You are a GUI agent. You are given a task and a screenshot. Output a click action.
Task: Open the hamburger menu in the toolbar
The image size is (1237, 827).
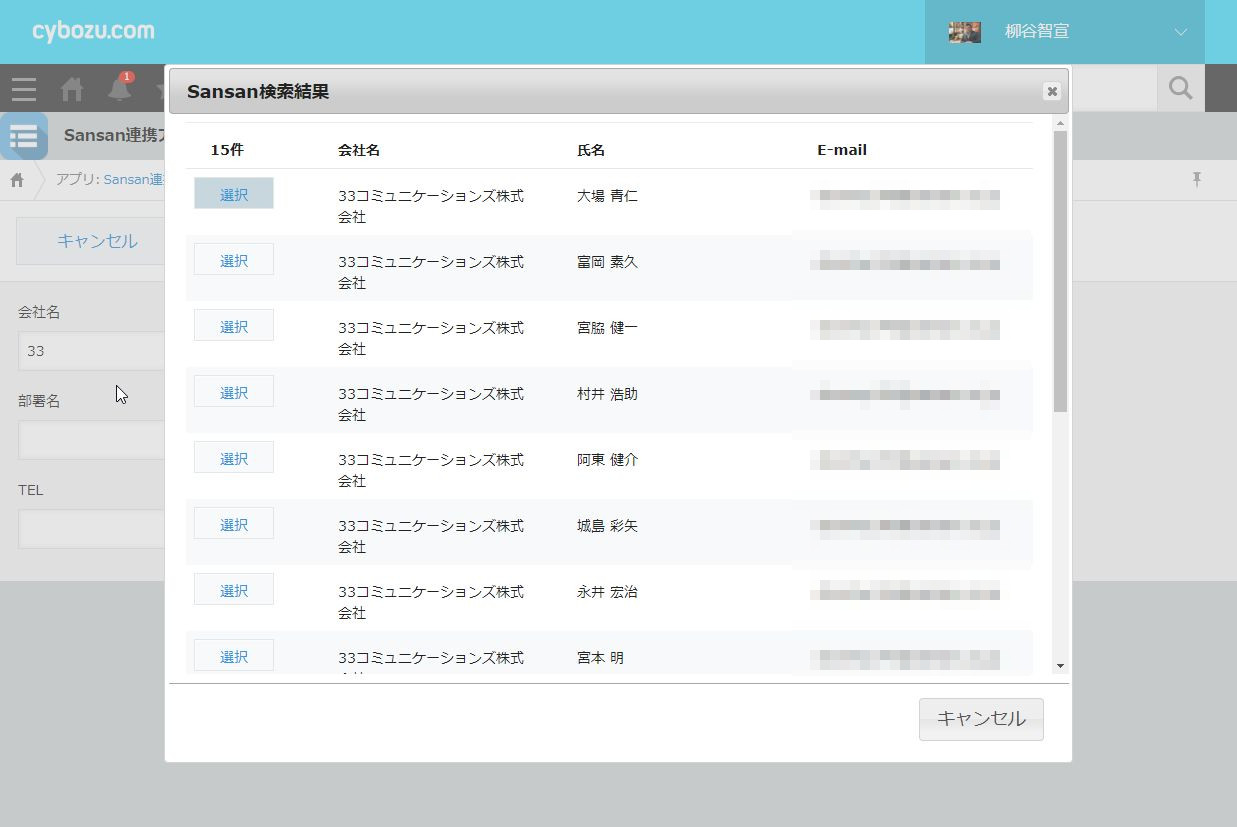(x=24, y=89)
